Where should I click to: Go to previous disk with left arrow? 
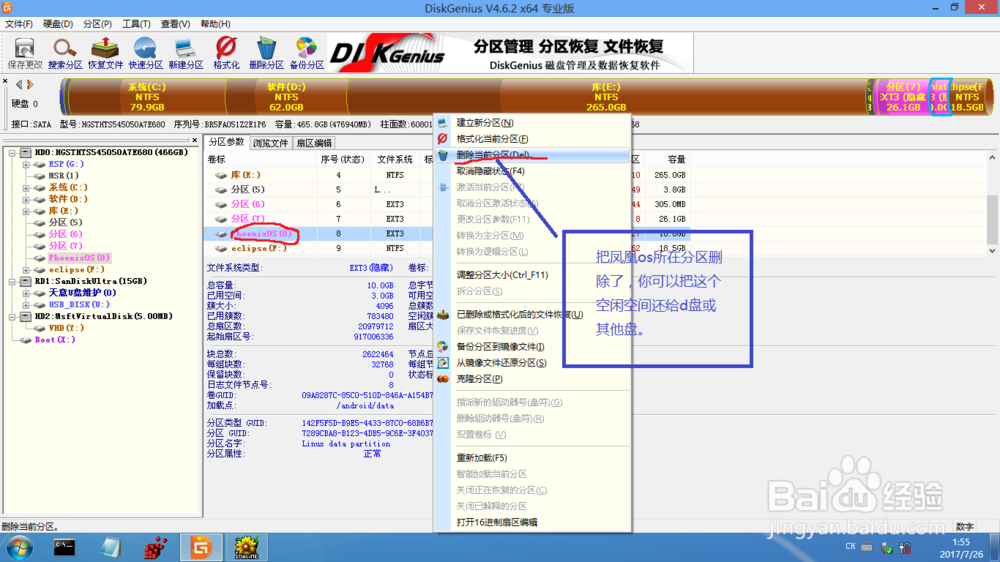tap(18, 84)
